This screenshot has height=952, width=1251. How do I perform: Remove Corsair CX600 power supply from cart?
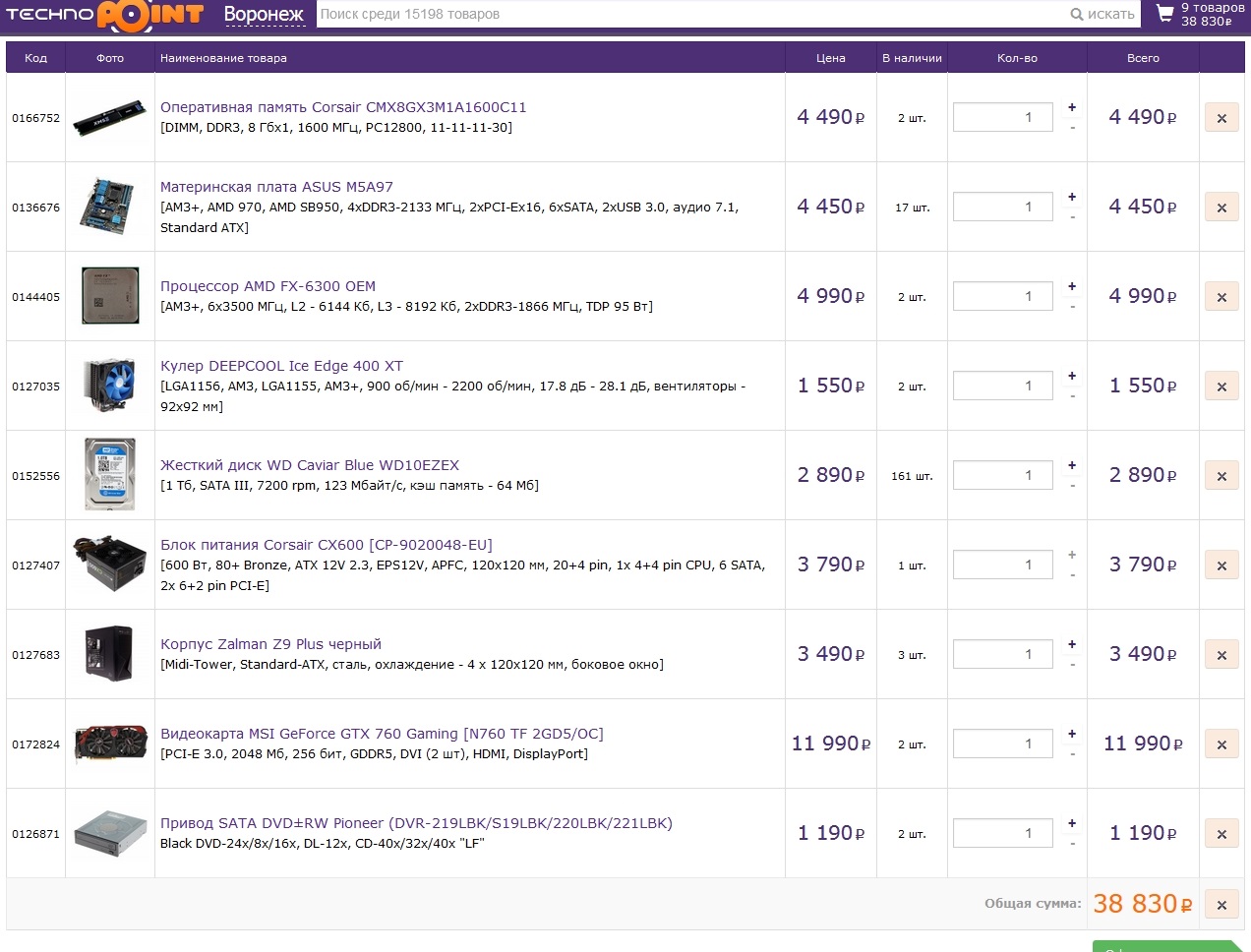pyautogui.click(x=1221, y=565)
